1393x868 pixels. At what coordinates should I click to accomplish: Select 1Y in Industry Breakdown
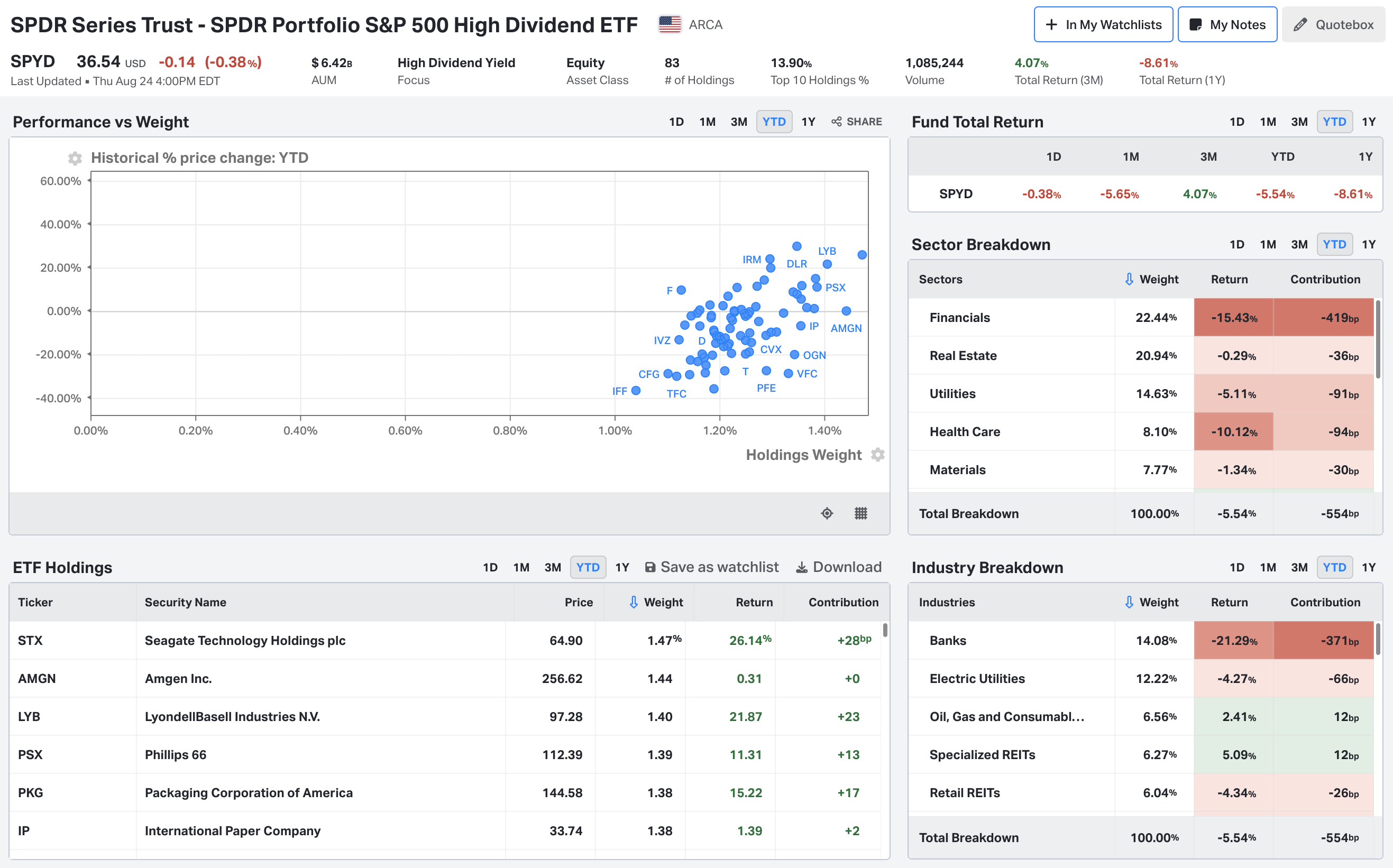pyautogui.click(x=1369, y=567)
